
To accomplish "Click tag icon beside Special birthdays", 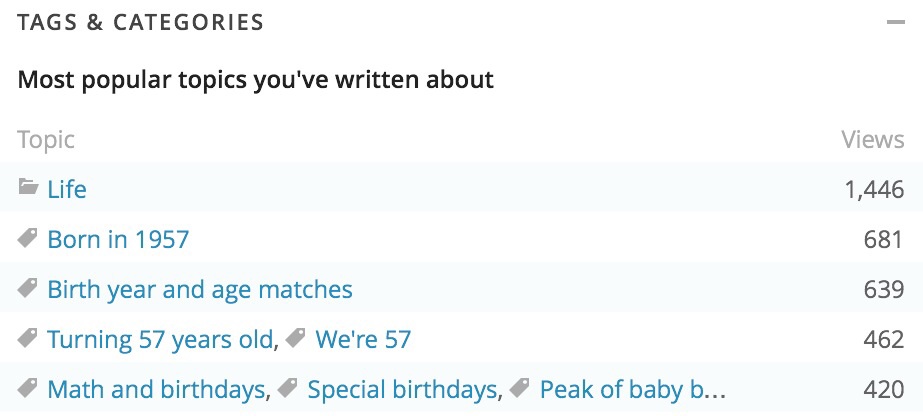I will point(288,389).
